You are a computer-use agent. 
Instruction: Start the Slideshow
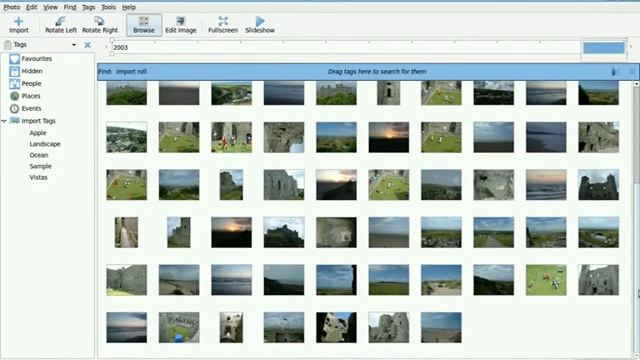(260, 25)
